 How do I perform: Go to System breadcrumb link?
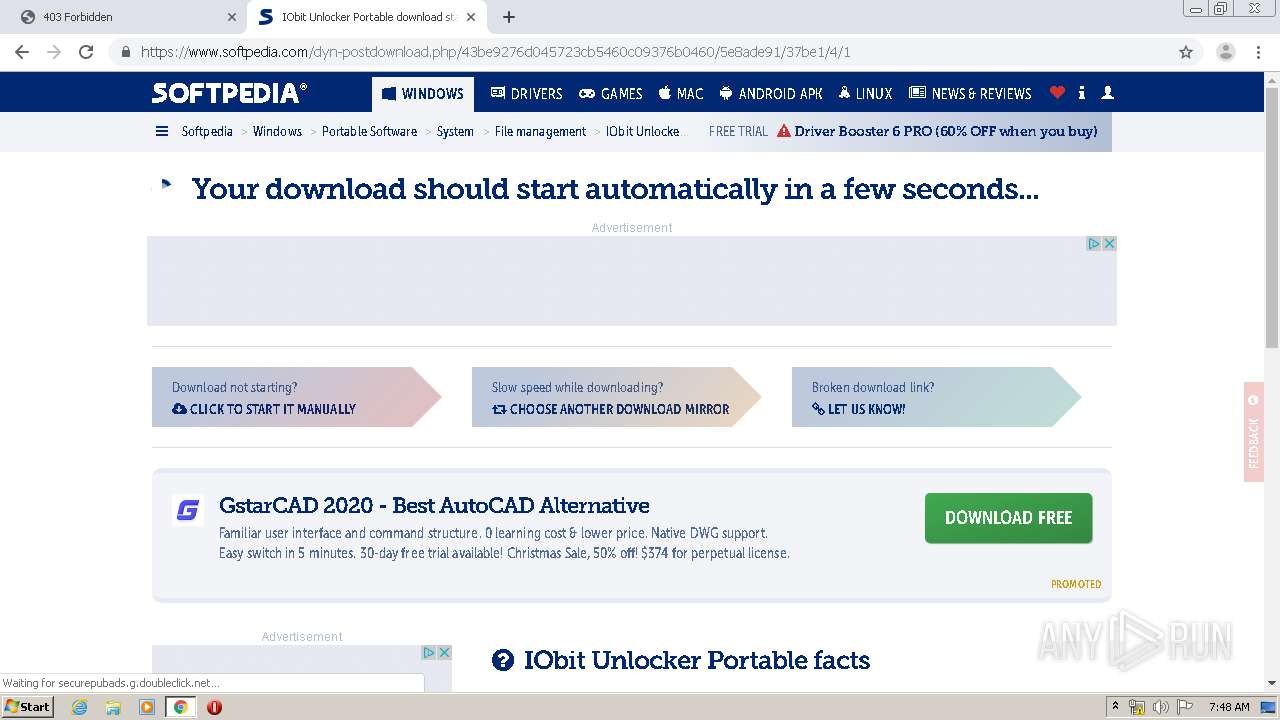coord(455,132)
